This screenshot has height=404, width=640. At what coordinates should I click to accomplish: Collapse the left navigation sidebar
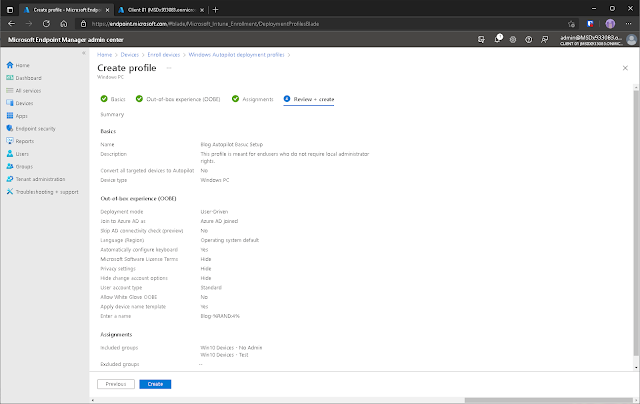click(84, 53)
